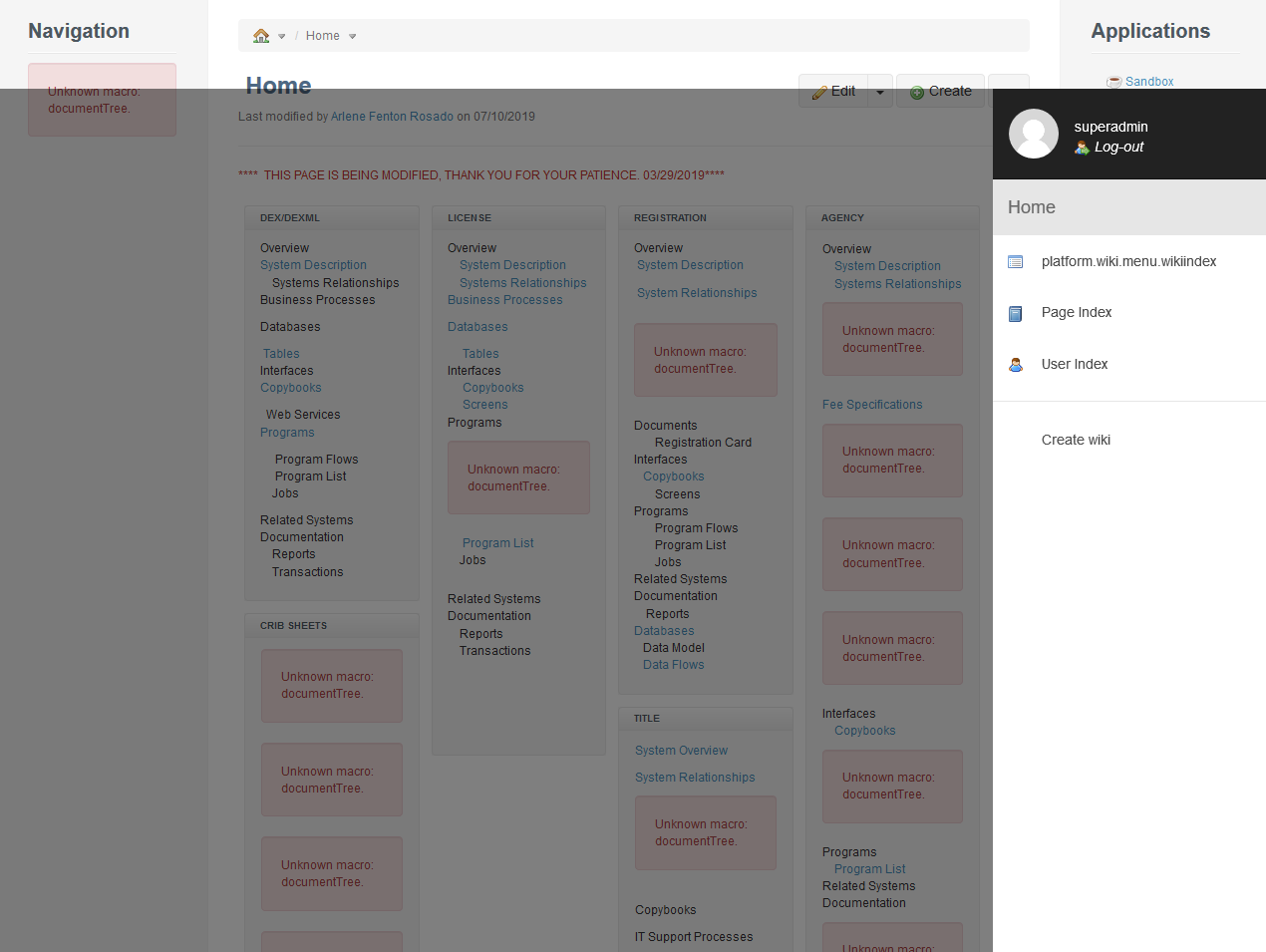Open System Description under LICENSE
The height and width of the screenshot is (952, 1266).
(x=512, y=265)
